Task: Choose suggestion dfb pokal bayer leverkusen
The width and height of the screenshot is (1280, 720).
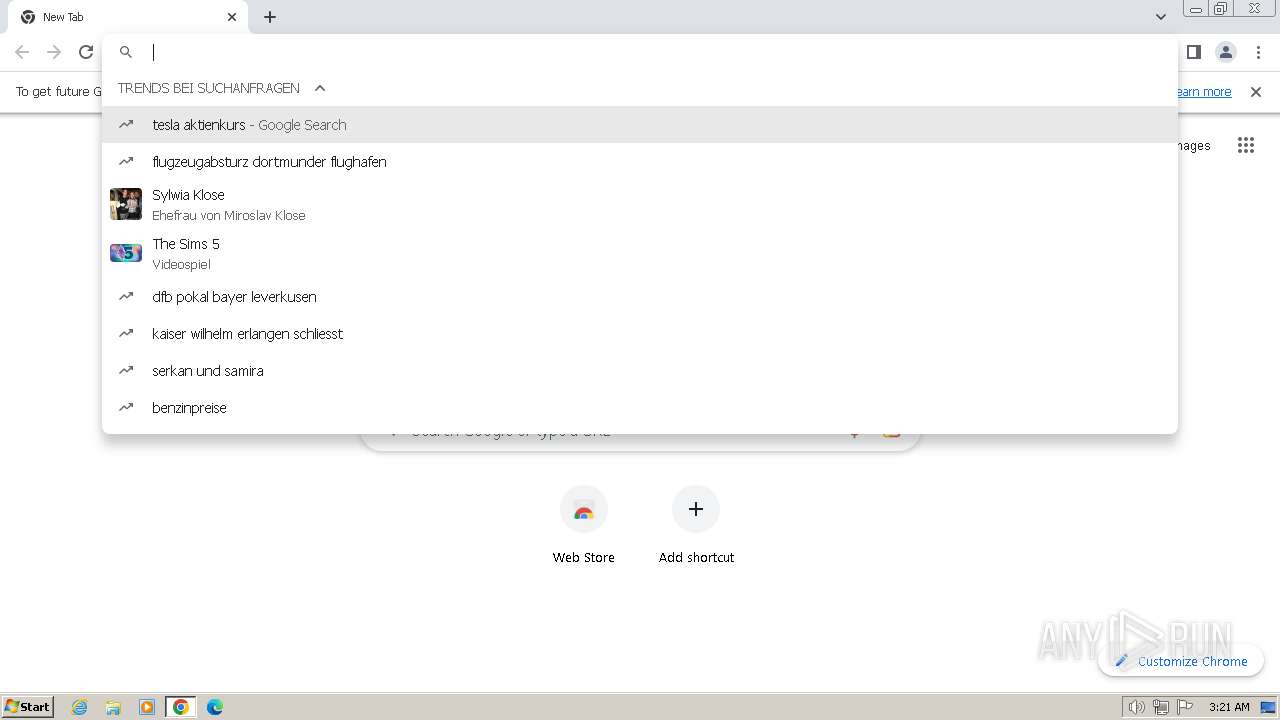Action: click(x=640, y=297)
